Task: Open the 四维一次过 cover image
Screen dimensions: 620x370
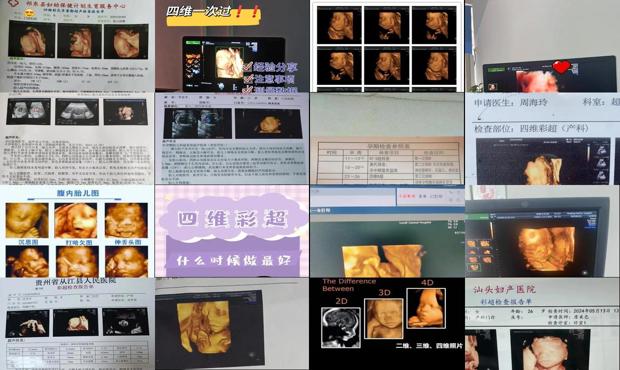Action: pos(232,46)
